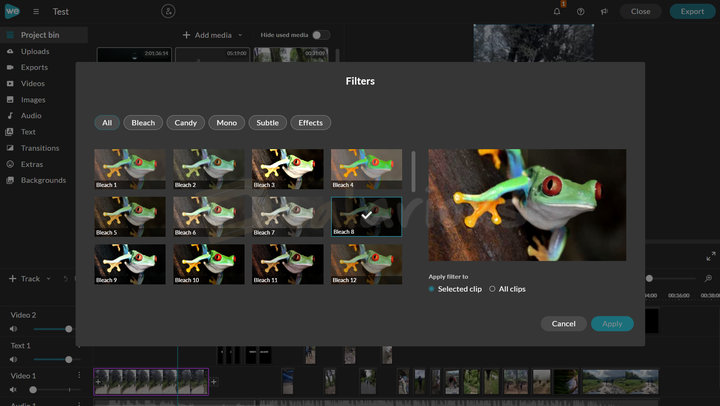Select the Bleach 11 filter thumbnail
The image size is (720, 406).
[287, 264]
